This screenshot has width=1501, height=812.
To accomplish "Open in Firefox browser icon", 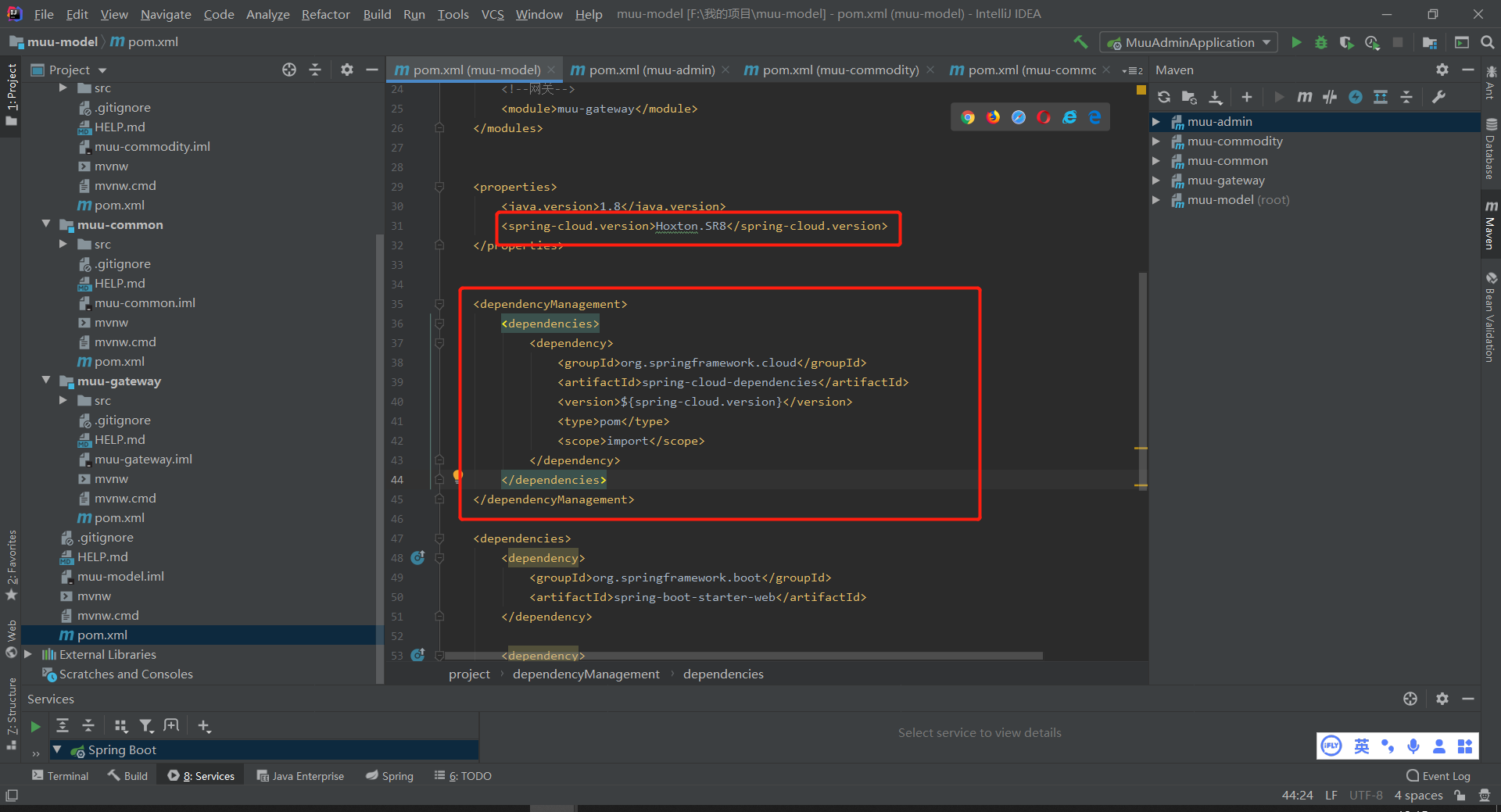I will tap(993, 117).
